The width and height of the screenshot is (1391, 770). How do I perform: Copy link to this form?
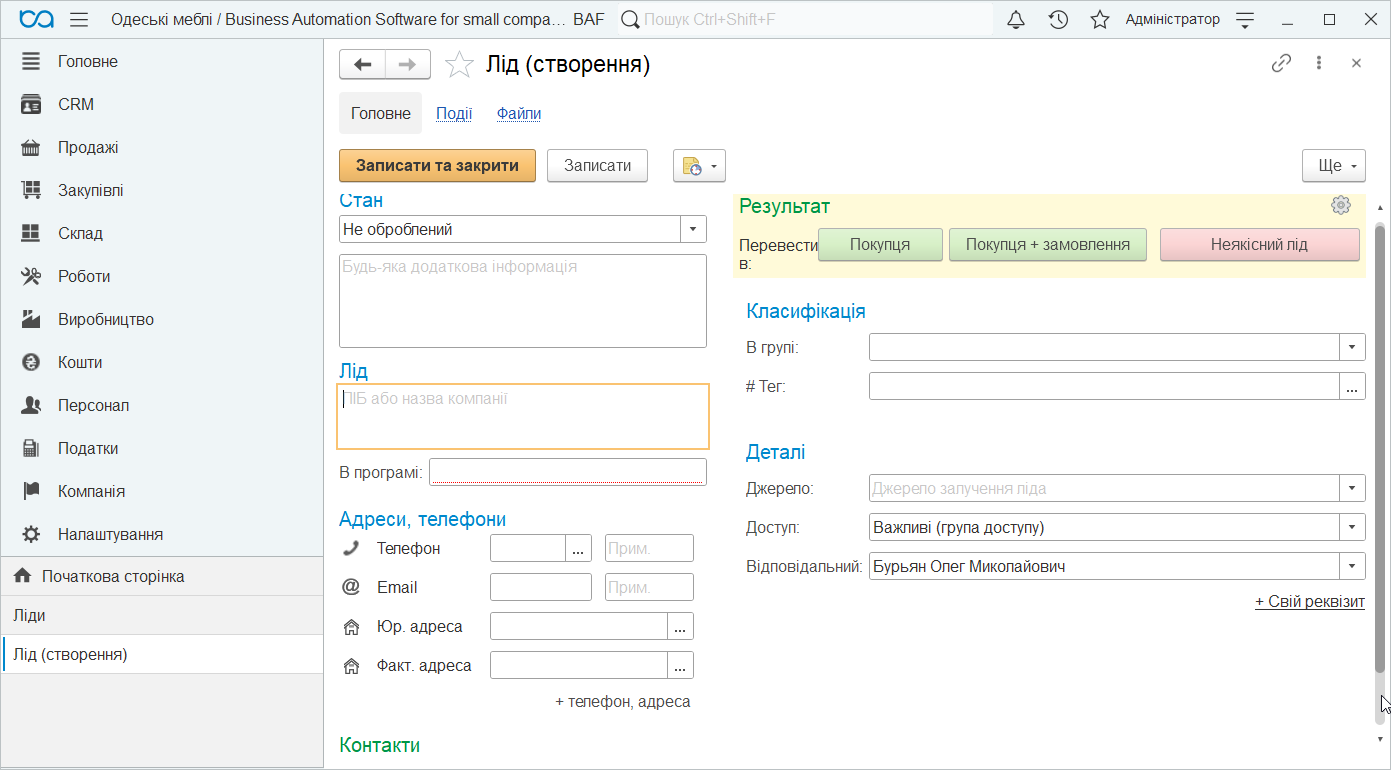point(1281,63)
